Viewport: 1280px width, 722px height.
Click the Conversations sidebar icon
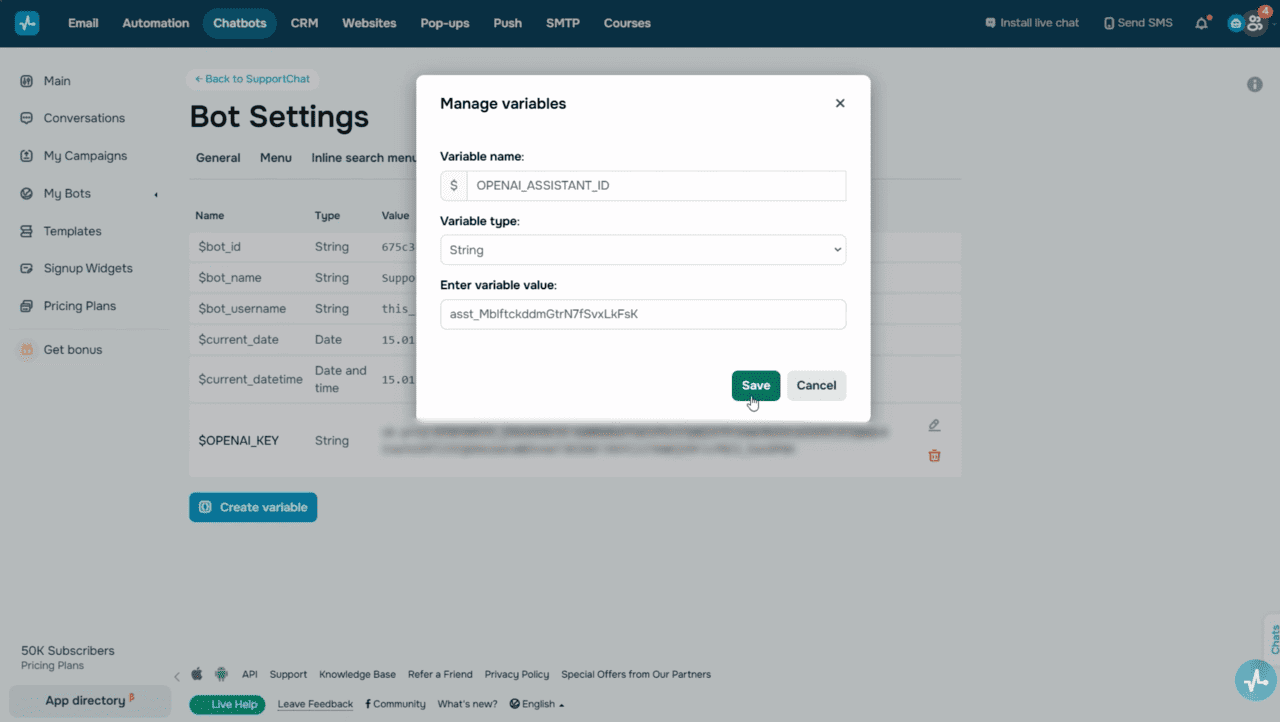tap(27, 118)
